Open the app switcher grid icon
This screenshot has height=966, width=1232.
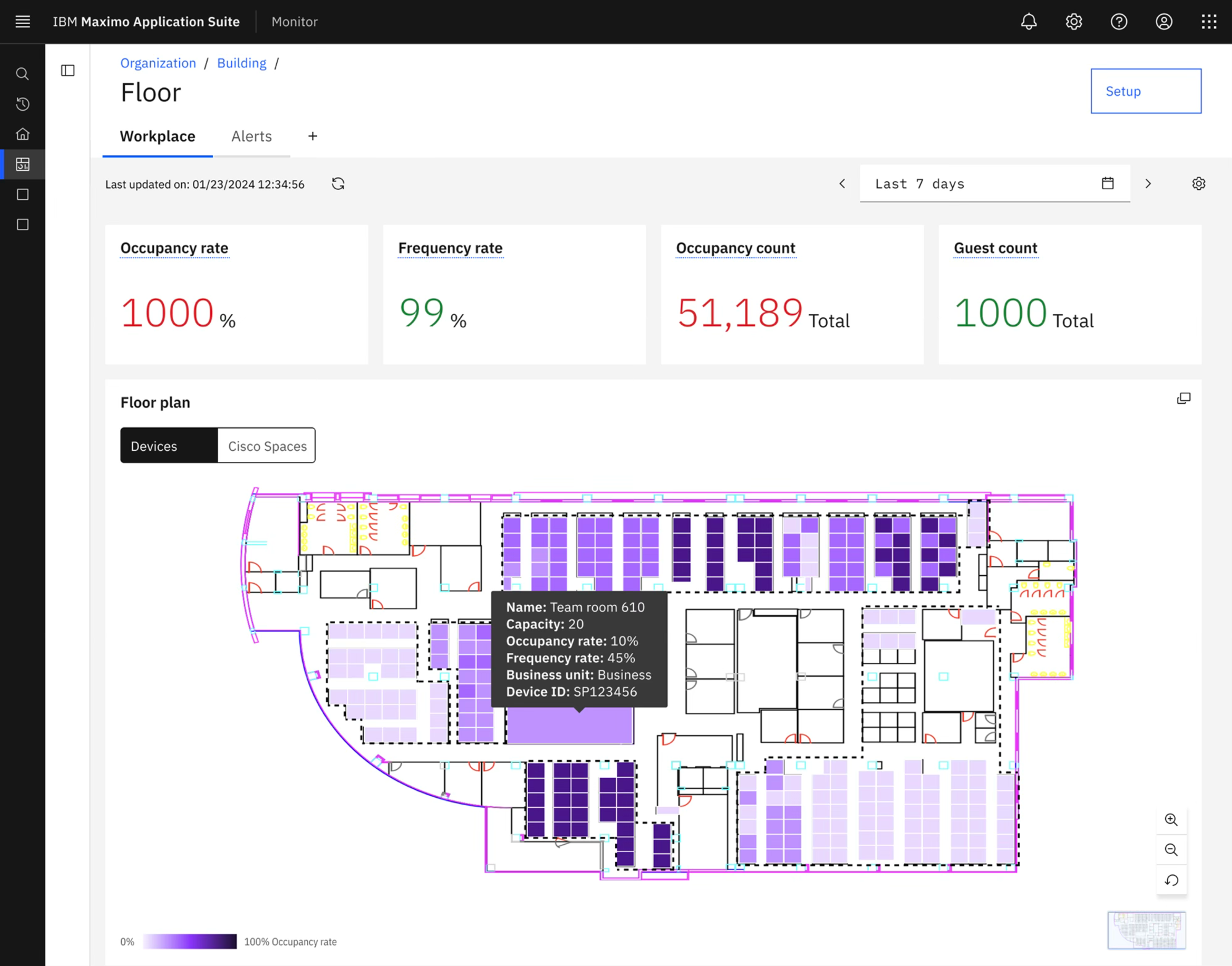pyautogui.click(x=1209, y=22)
